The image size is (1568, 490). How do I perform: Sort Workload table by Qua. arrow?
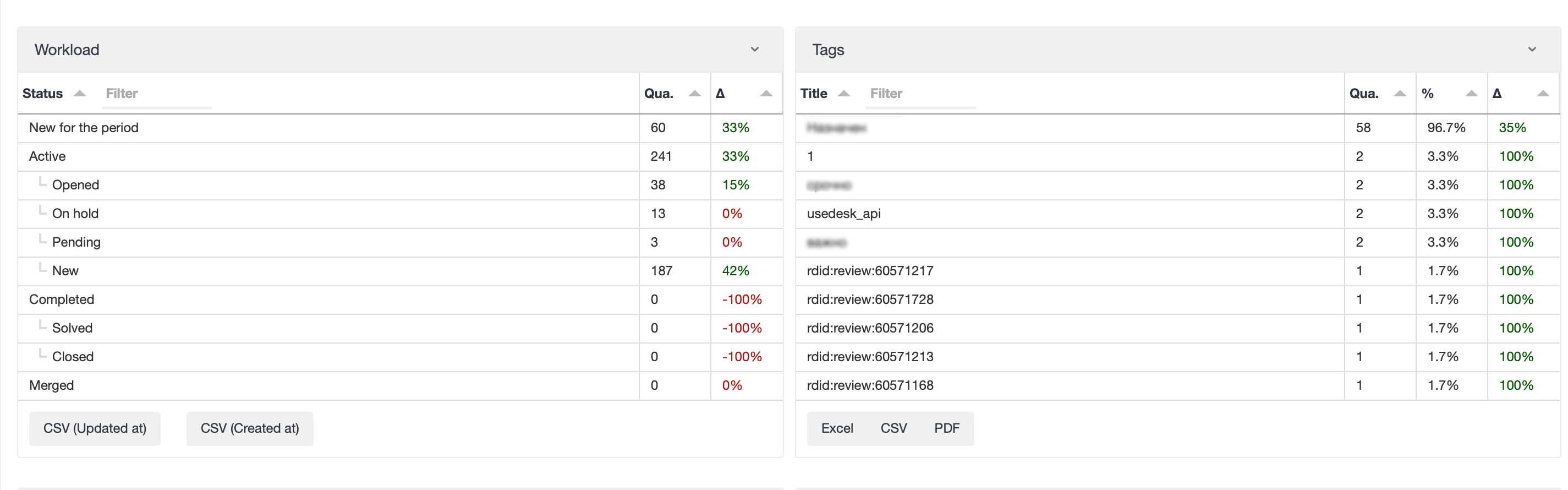click(694, 93)
